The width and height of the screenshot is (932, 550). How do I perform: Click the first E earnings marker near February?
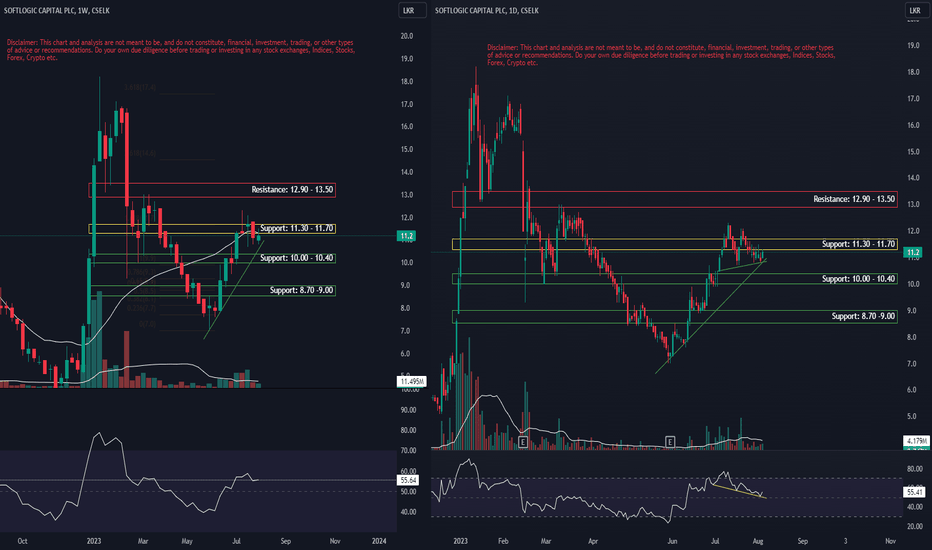(523, 442)
